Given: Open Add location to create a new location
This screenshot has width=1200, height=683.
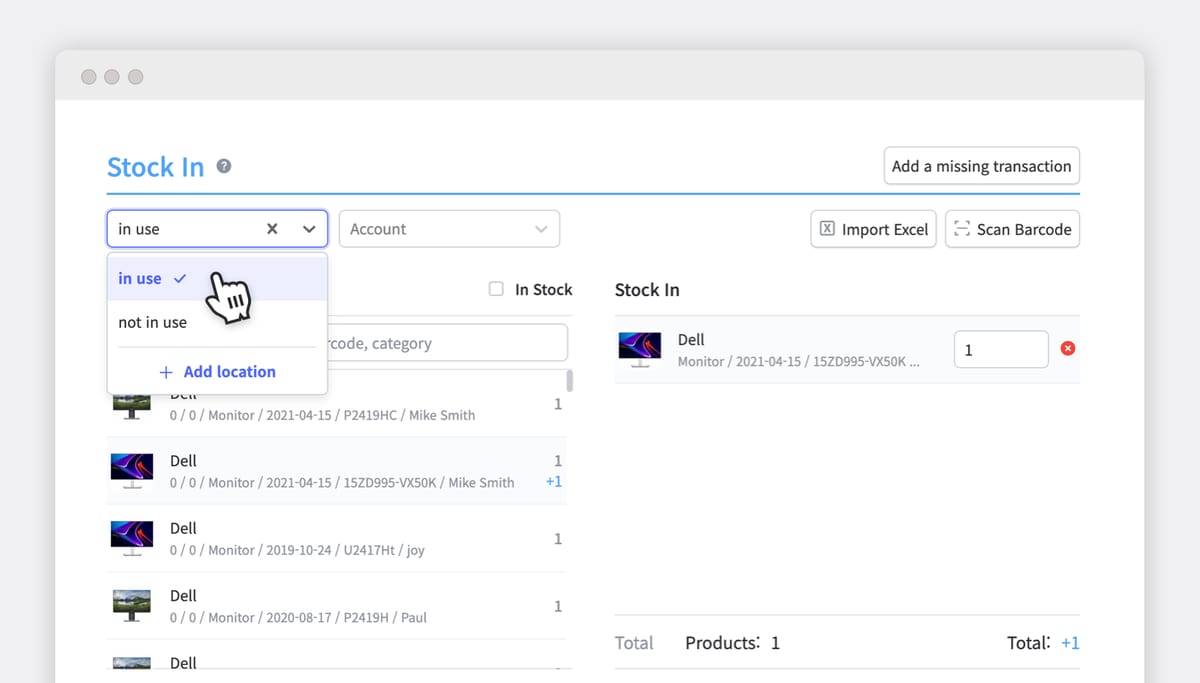Looking at the screenshot, I should 229,371.
